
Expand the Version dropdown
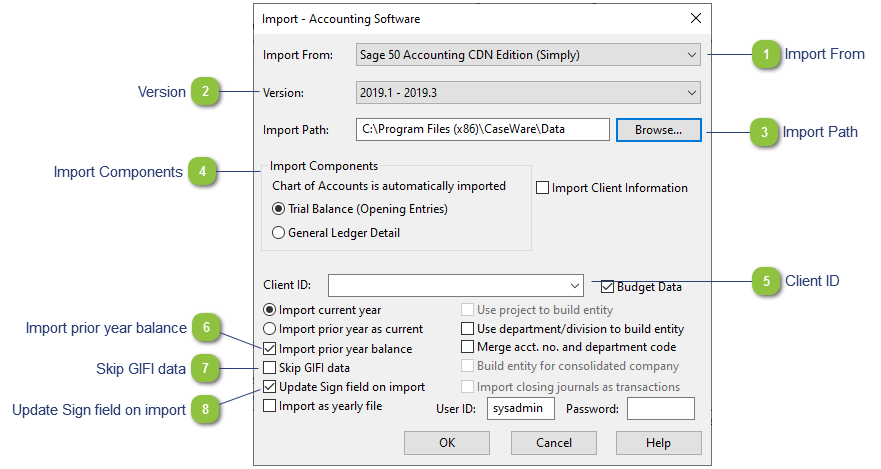click(x=528, y=93)
